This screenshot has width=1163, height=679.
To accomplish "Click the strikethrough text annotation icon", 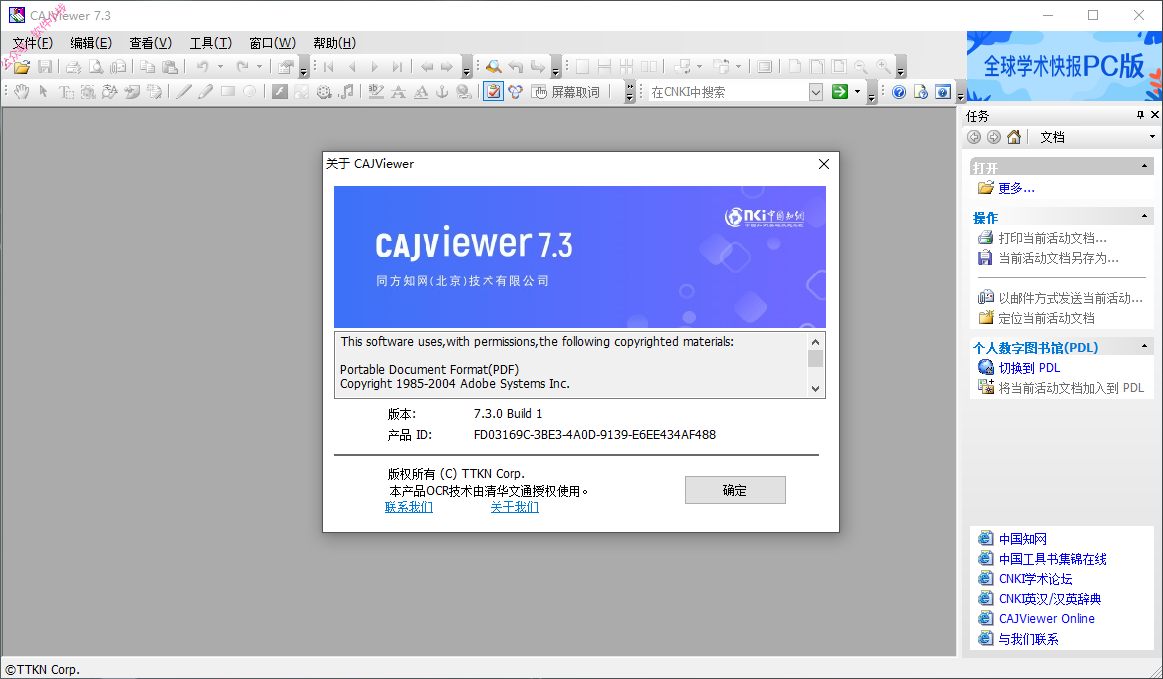I will (398, 91).
